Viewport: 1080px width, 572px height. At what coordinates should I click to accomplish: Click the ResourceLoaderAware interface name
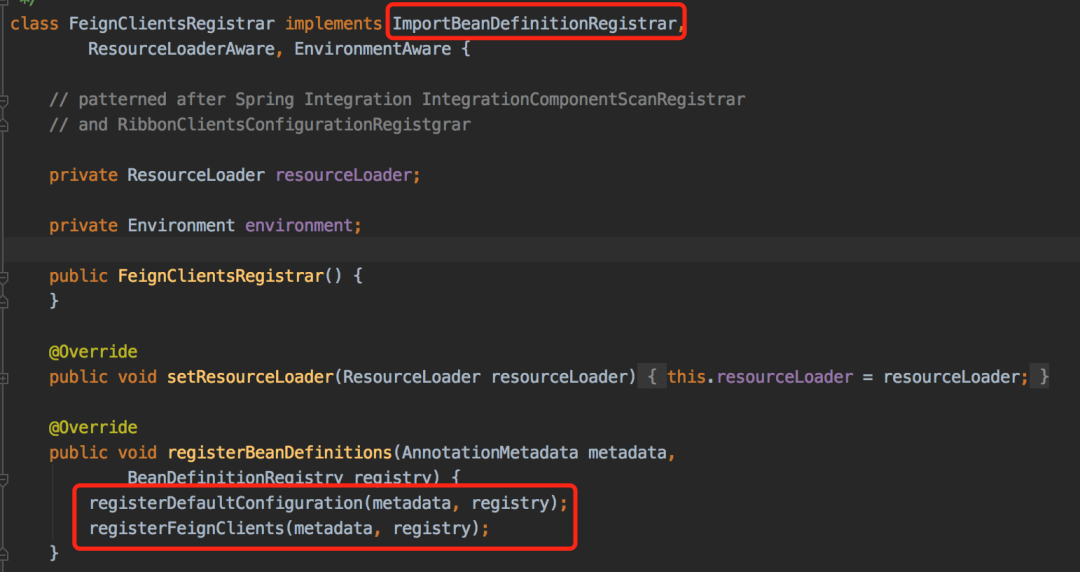[x=181, y=49]
